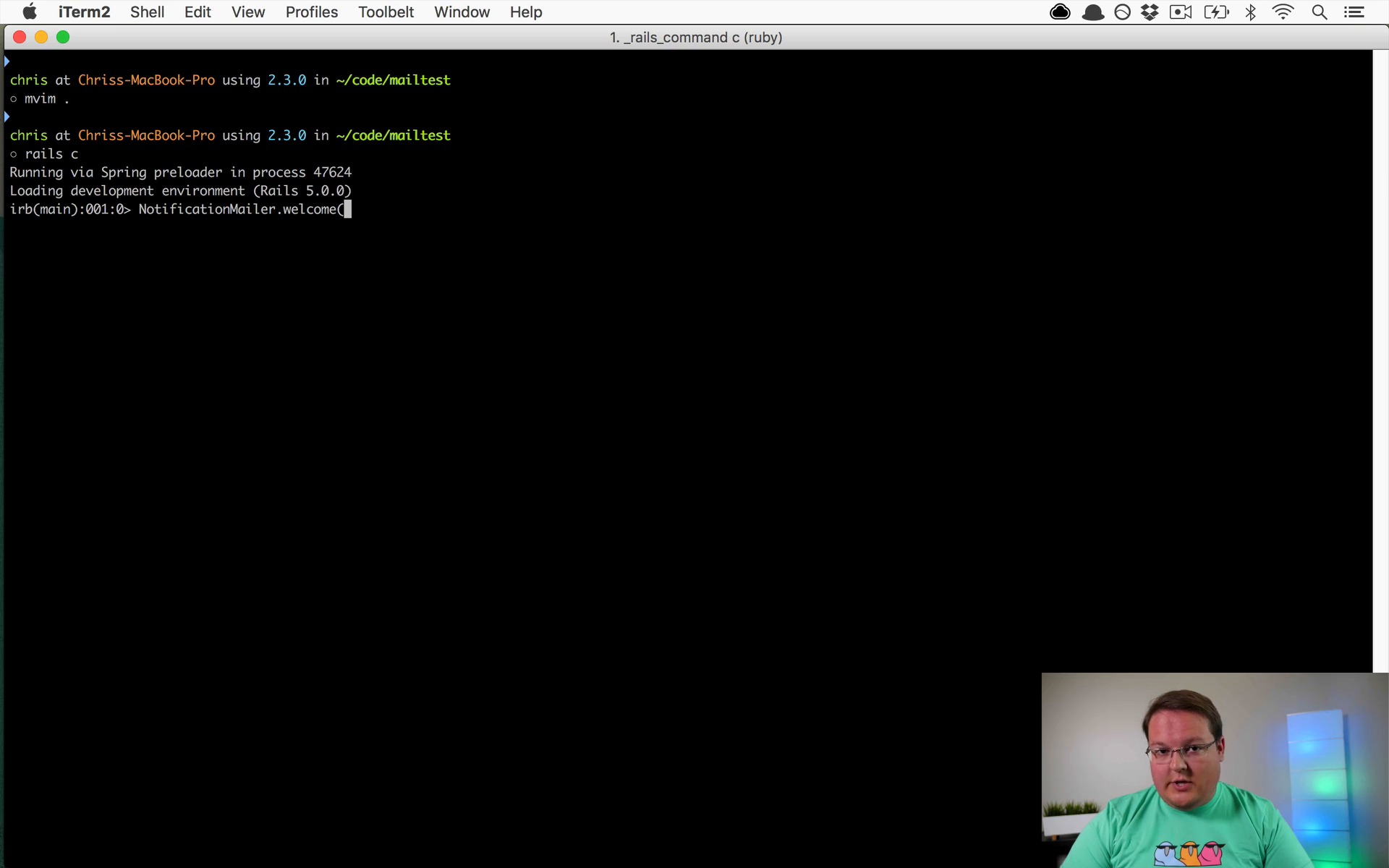1389x868 pixels.
Task: Close the iTerm2 window with the red button
Action: pos(20,37)
